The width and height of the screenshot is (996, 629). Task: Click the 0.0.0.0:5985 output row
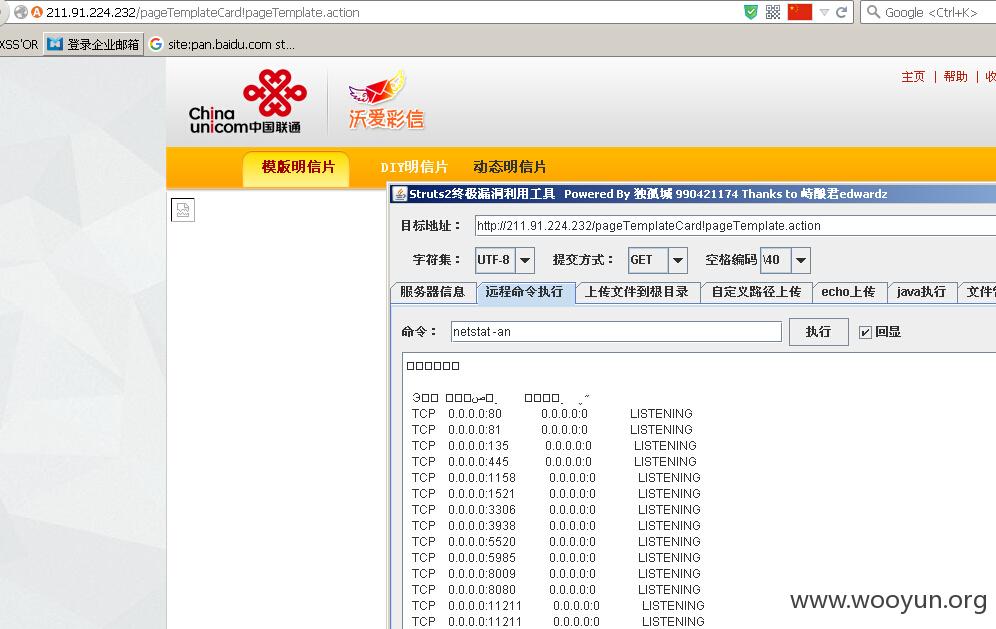(556, 558)
